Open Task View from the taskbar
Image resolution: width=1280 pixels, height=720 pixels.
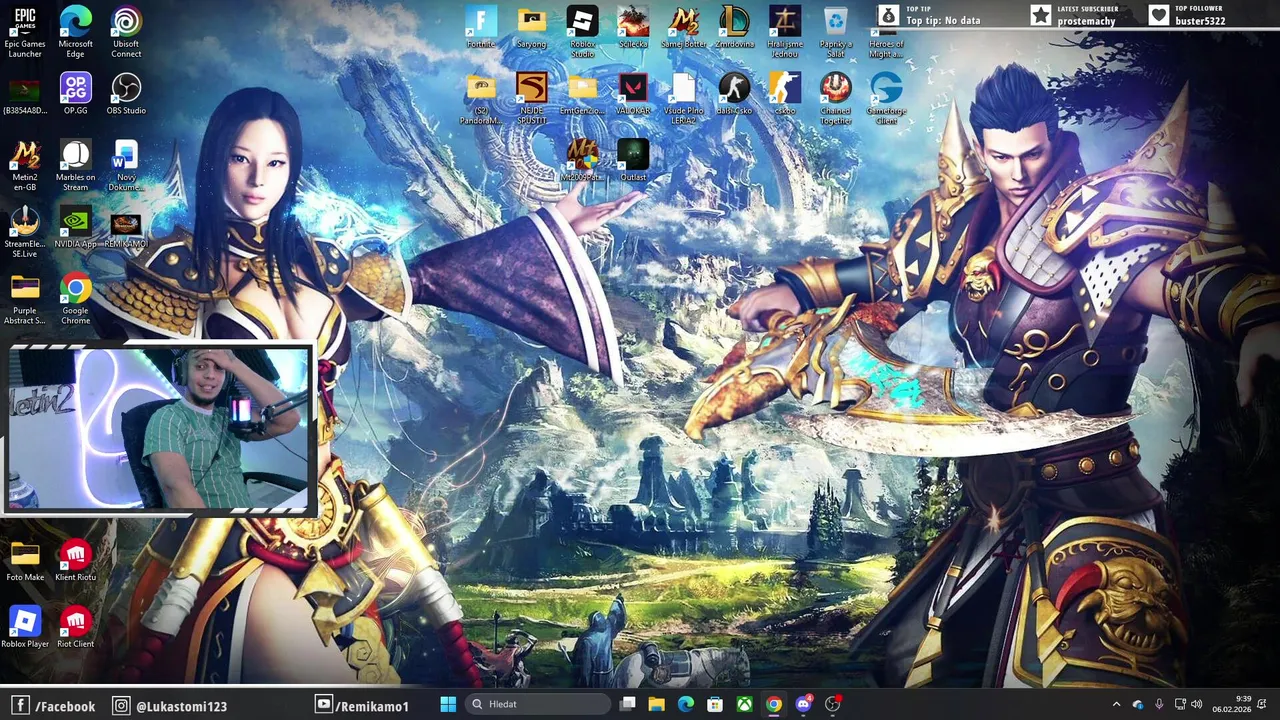(627, 704)
